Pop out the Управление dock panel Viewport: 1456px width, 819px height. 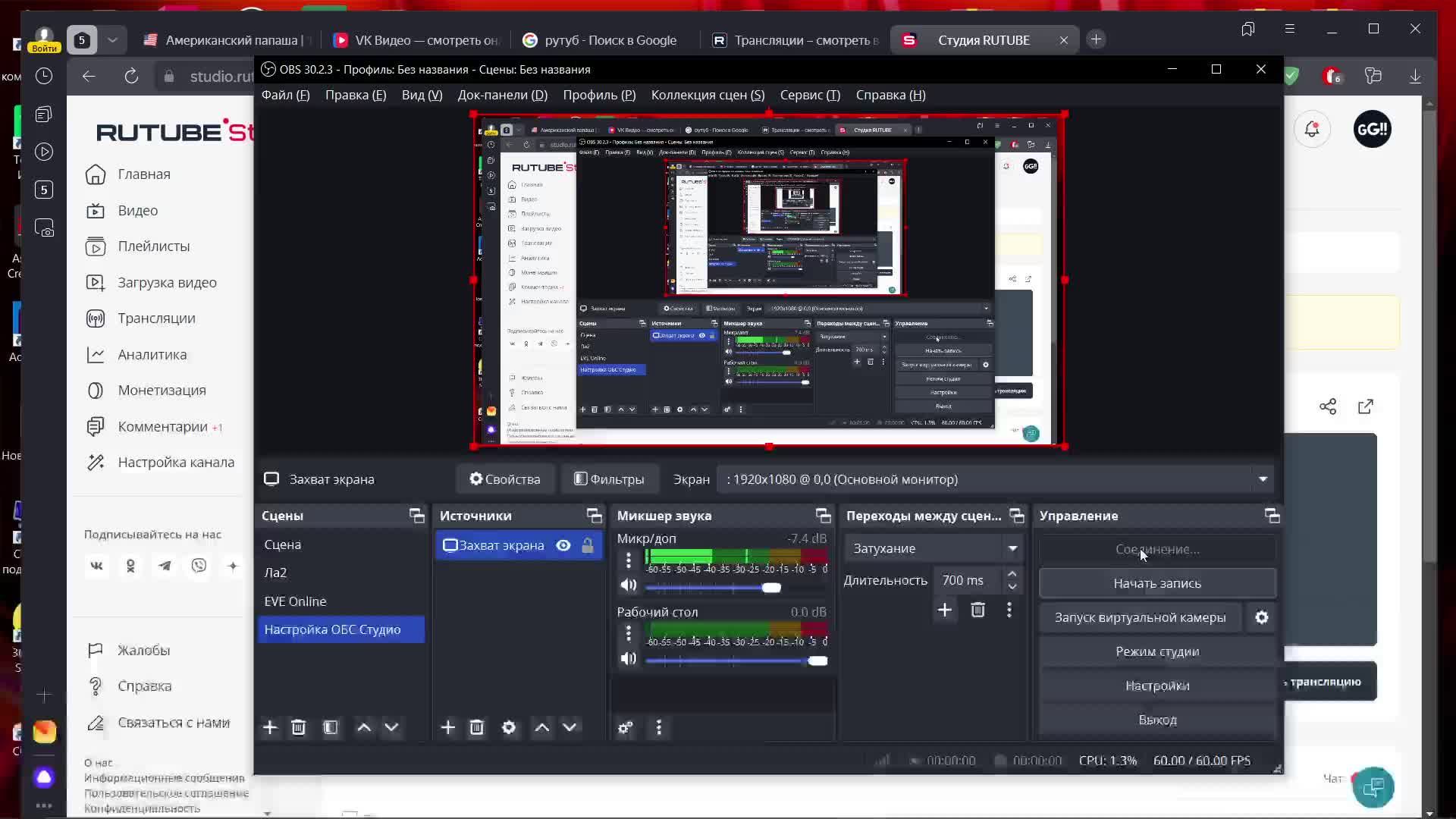(x=1272, y=516)
